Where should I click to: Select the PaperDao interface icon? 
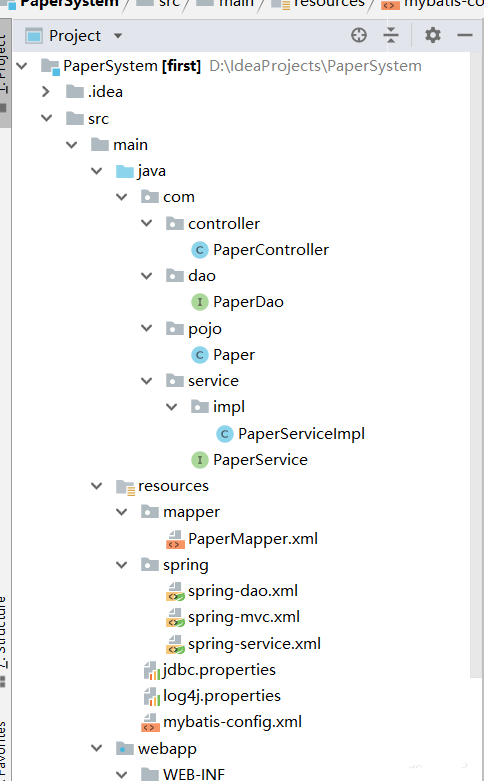200,302
